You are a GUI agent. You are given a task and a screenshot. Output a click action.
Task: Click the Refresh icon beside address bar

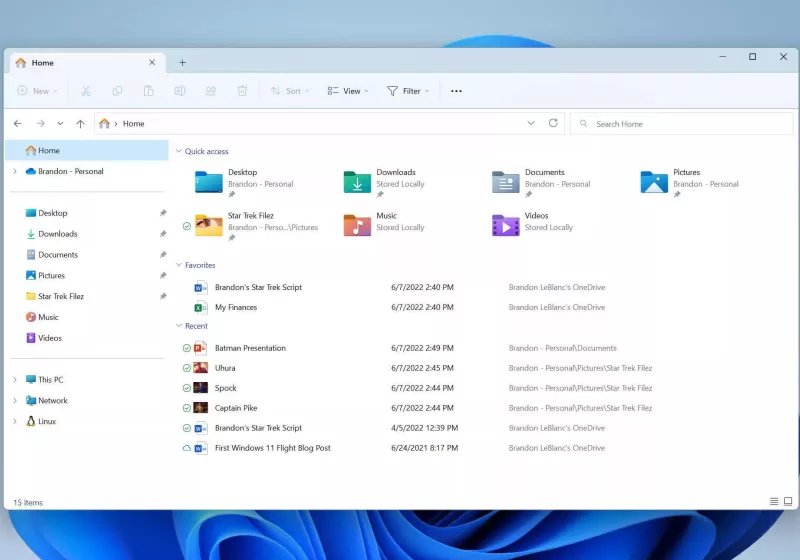553,123
